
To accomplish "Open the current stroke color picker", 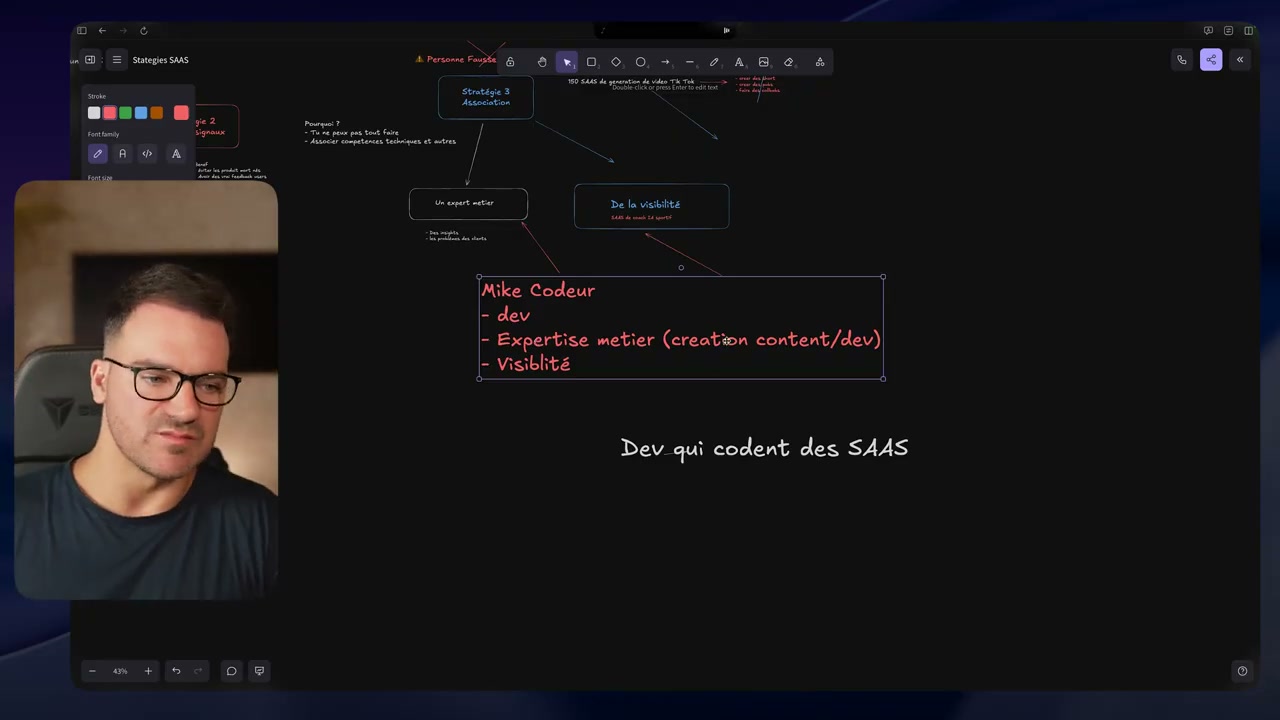I will [181, 113].
